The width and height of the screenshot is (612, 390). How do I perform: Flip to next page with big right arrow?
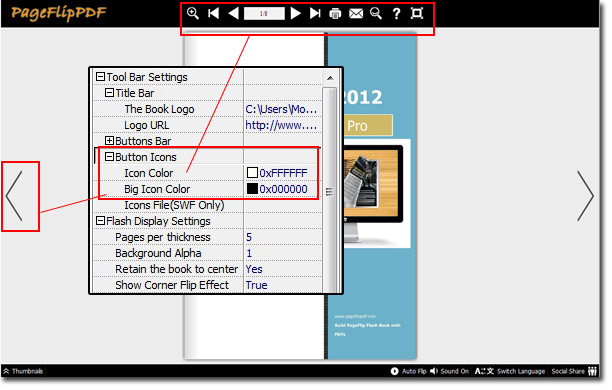(587, 196)
